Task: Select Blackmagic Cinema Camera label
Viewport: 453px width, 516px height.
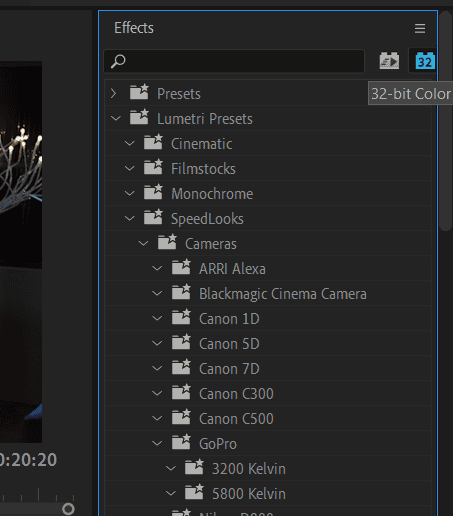Action: [283, 294]
